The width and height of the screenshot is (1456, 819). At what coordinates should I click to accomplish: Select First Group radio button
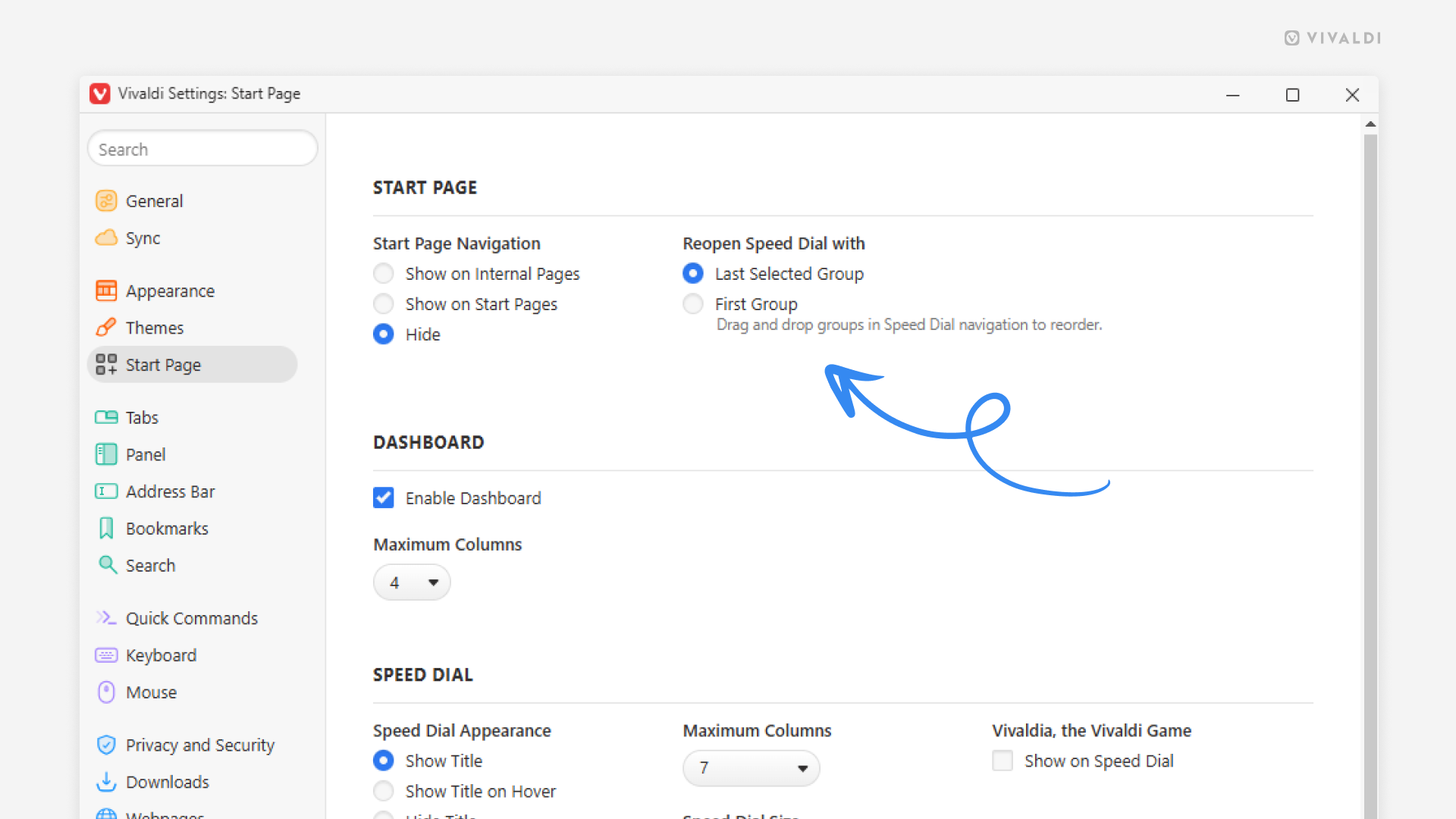693,304
